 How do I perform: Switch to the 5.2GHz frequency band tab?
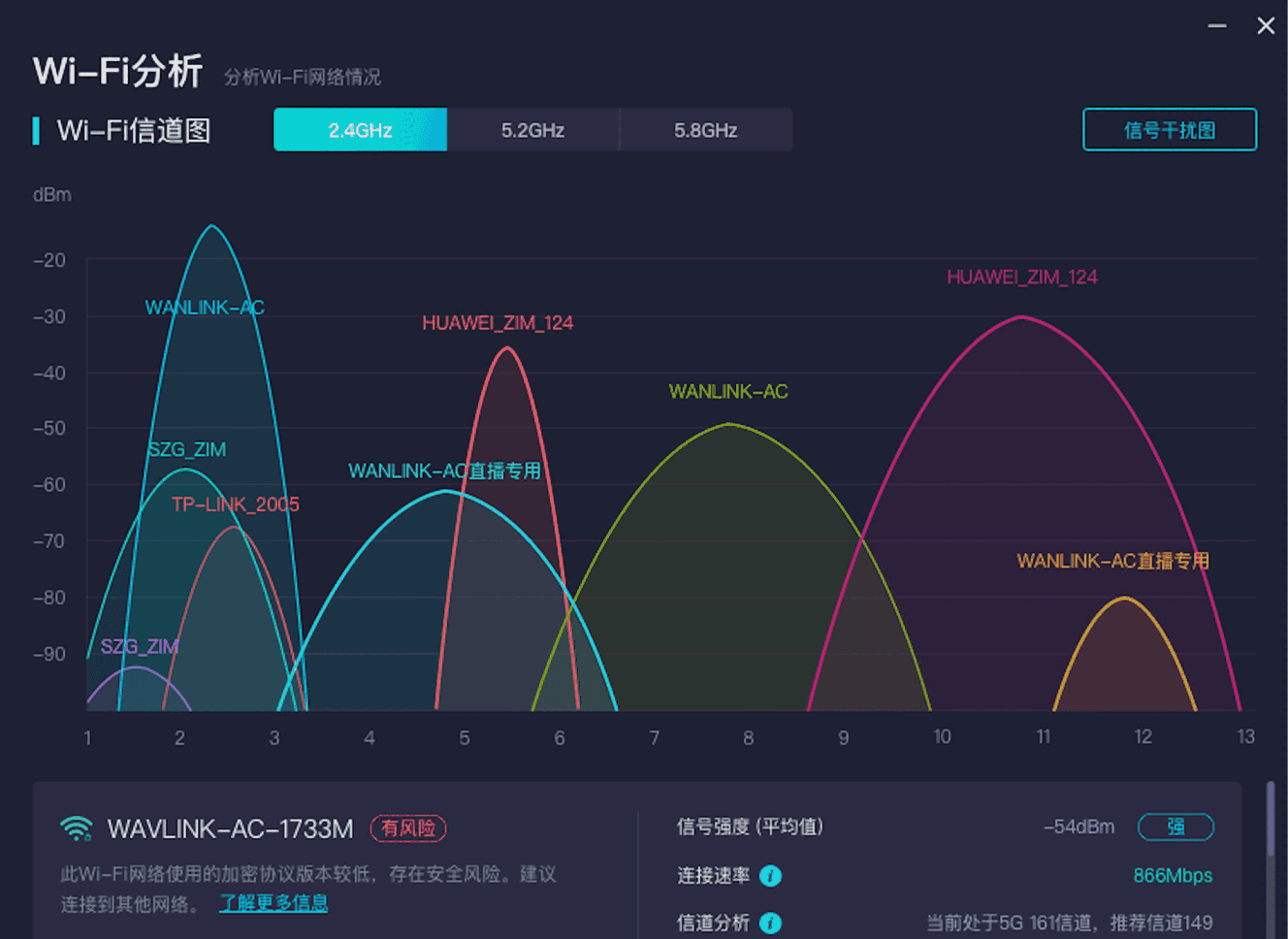coord(532,129)
